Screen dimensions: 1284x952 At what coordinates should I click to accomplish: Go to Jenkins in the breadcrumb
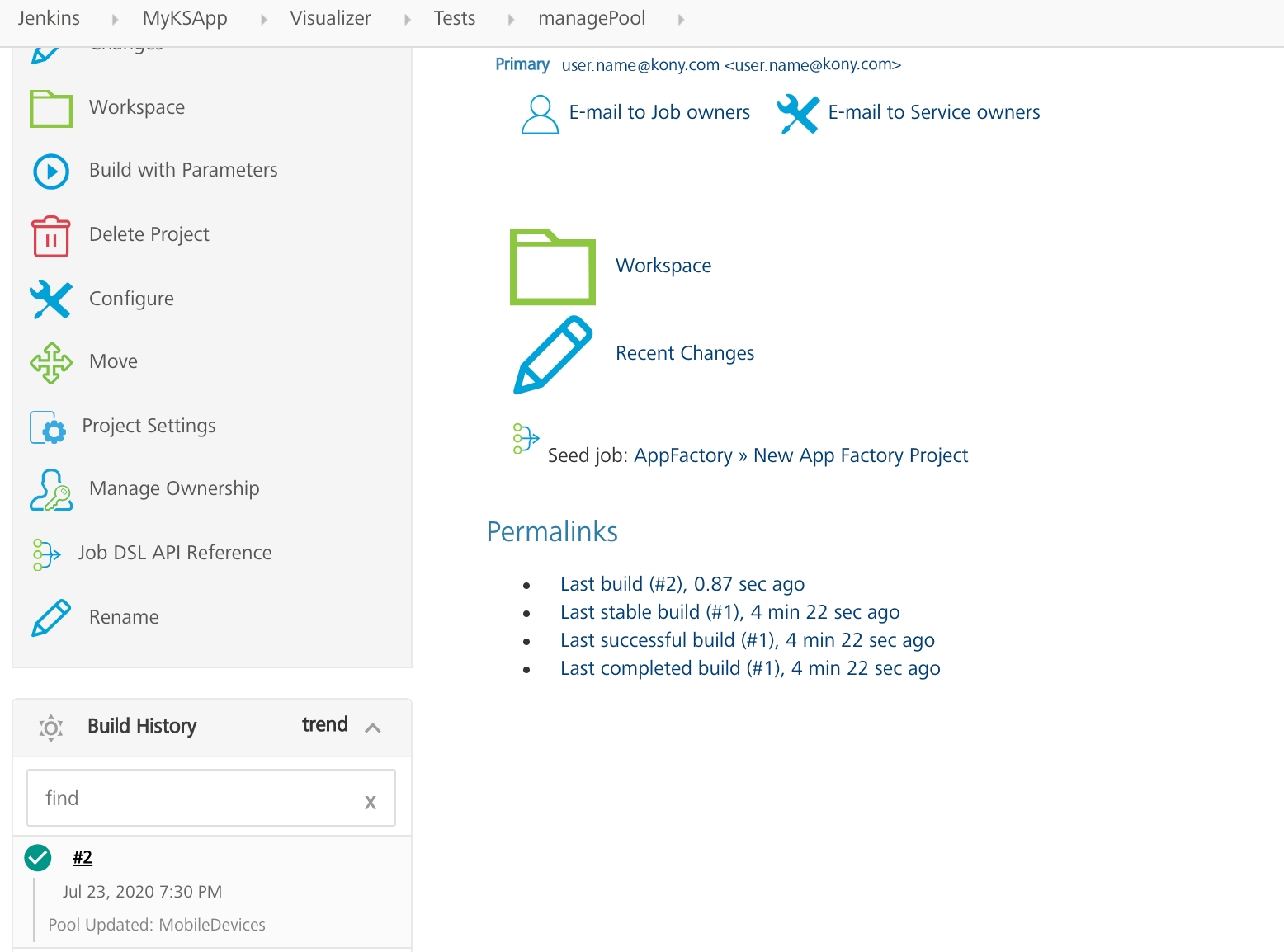49,18
